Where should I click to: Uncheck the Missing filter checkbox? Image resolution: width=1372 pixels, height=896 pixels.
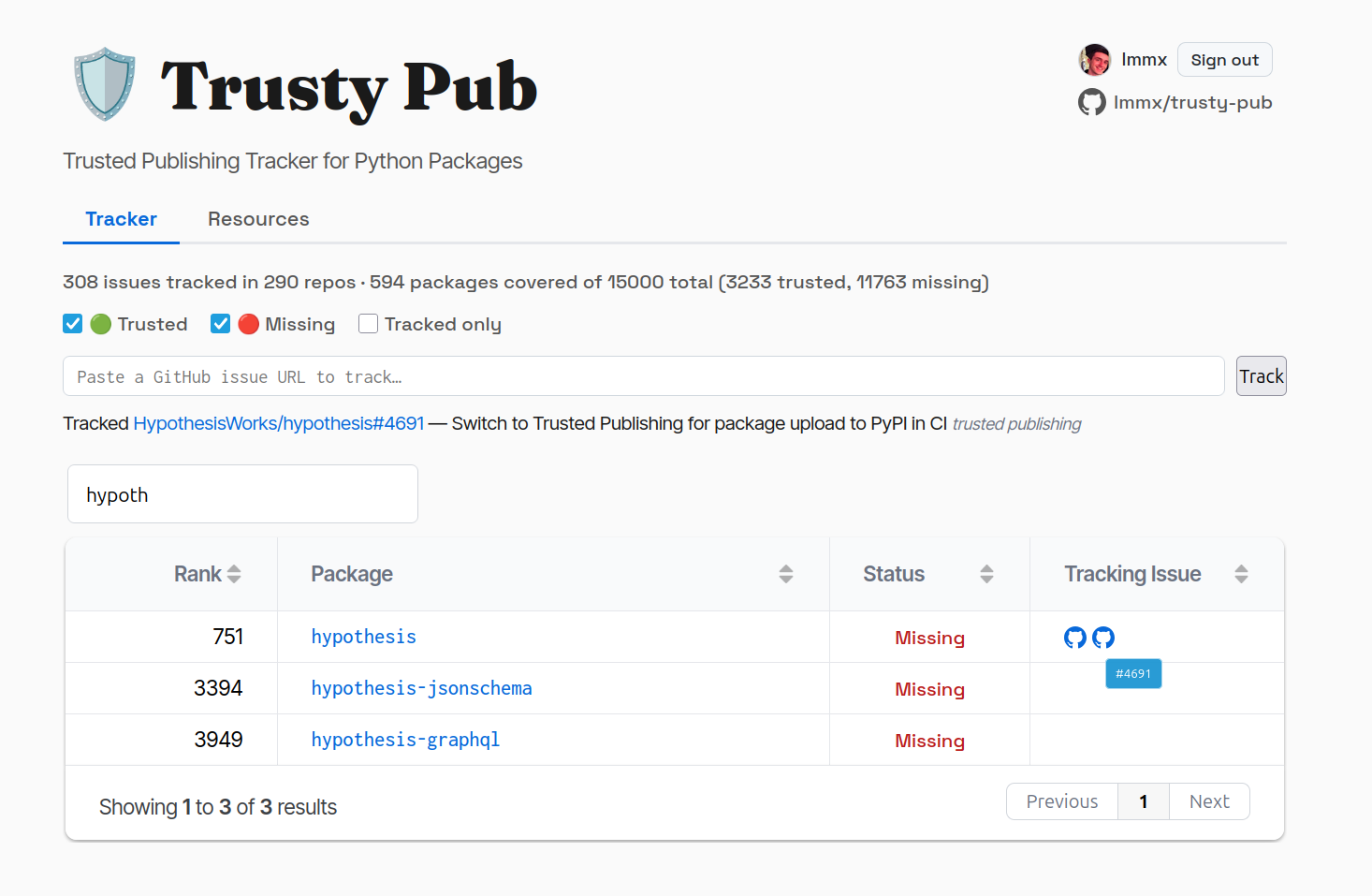click(x=221, y=324)
